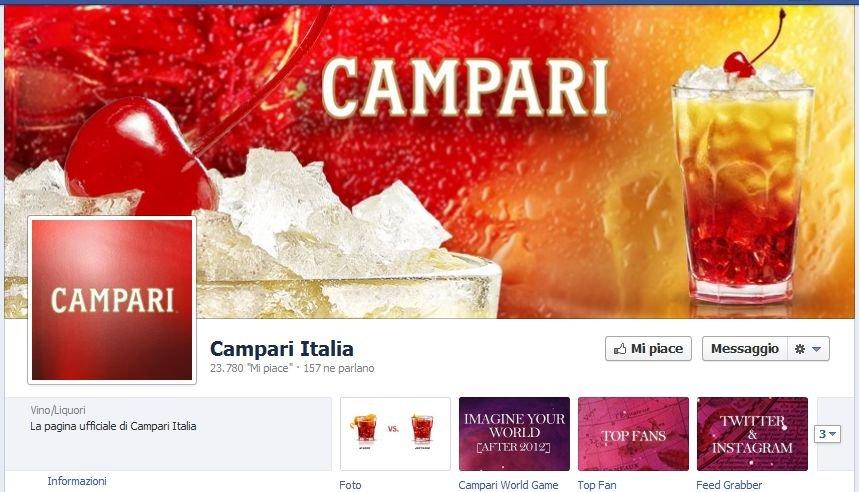Image resolution: width=859 pixels, height=492 pixels.
Task: Open the Foto thumbnail with two cocktails
Action: 395,434
